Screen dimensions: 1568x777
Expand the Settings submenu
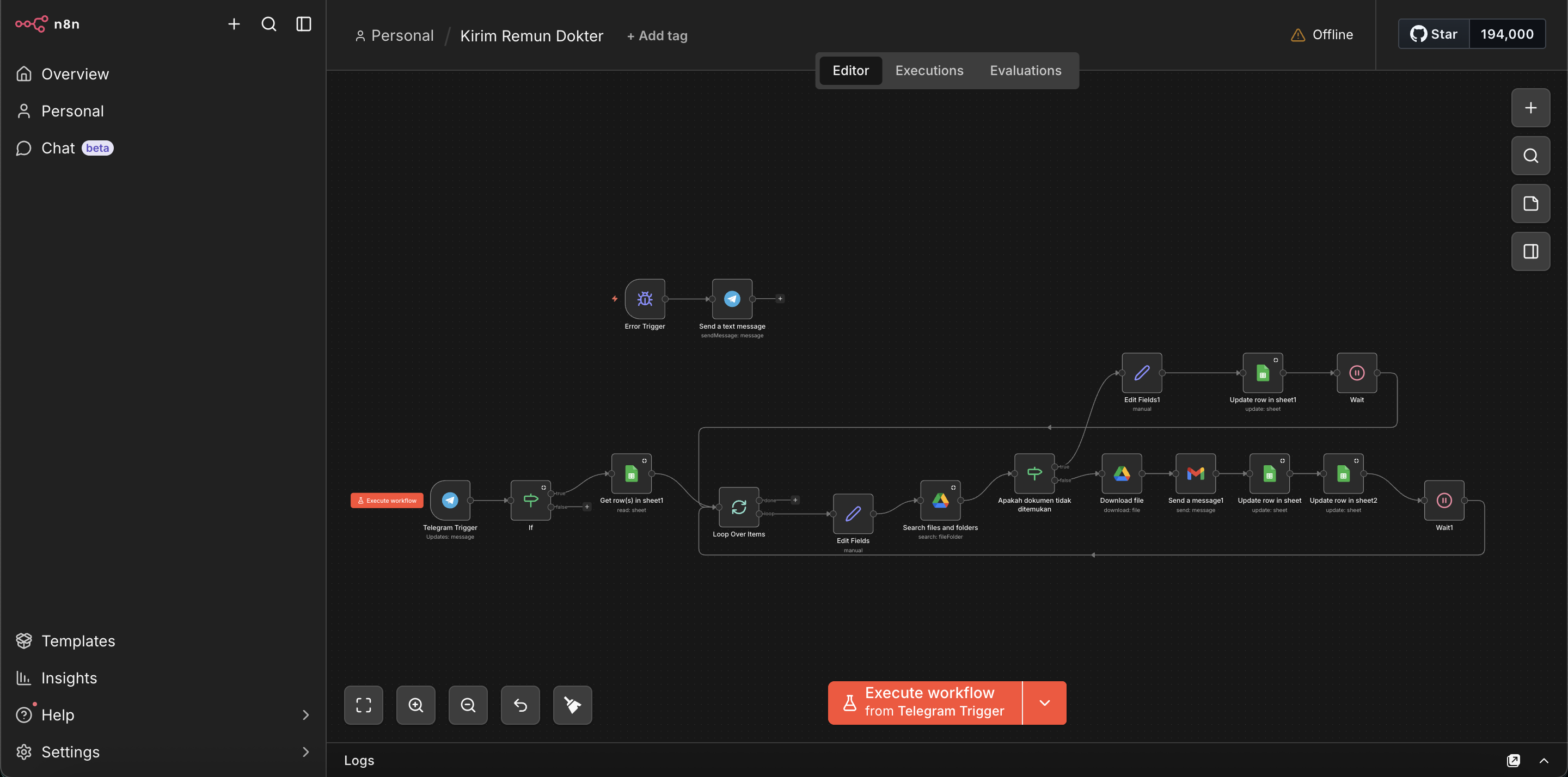[305, 752]
